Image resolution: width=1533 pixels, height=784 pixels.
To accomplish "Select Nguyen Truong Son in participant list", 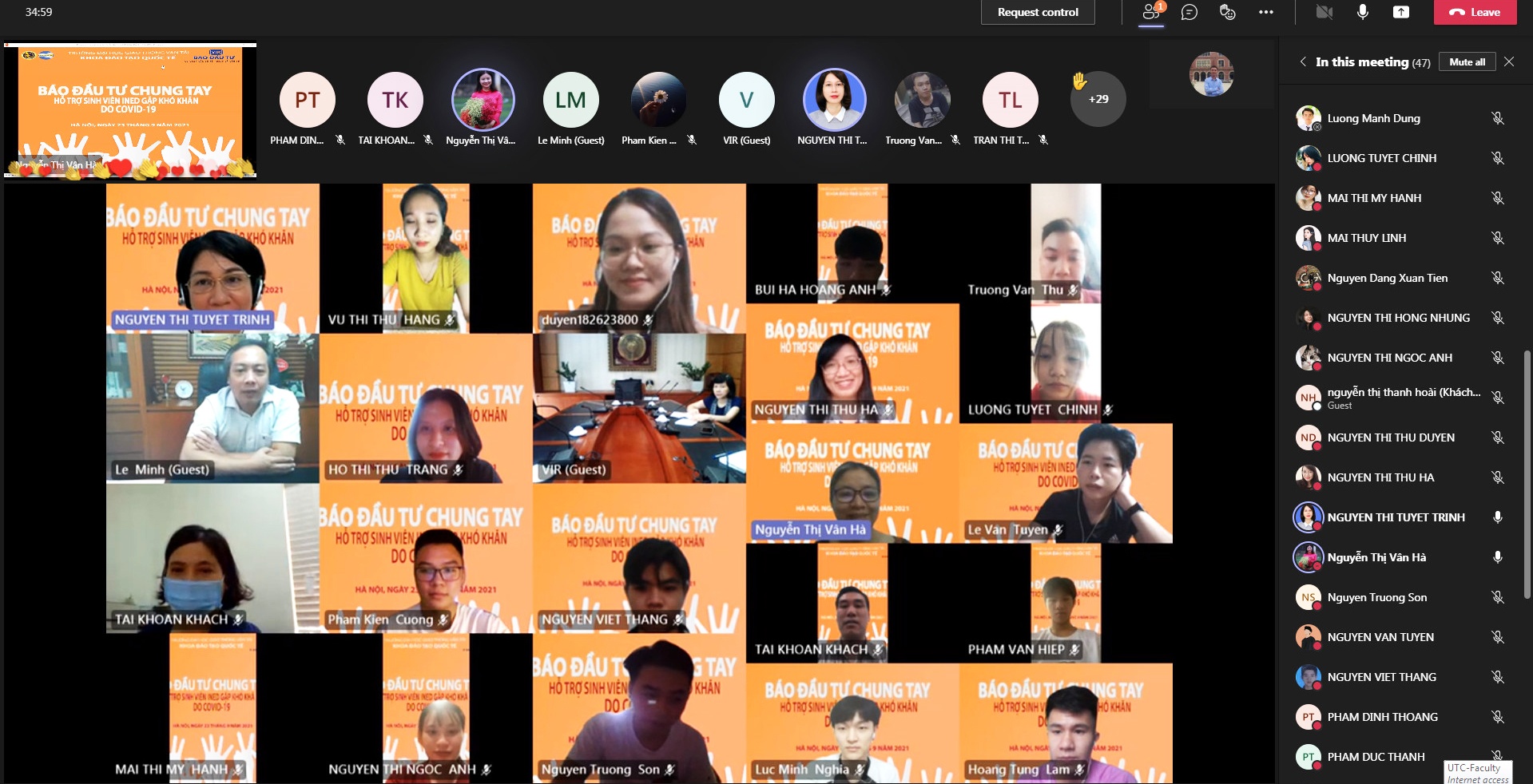I will pyautogui.click(x=1376, y=597).
